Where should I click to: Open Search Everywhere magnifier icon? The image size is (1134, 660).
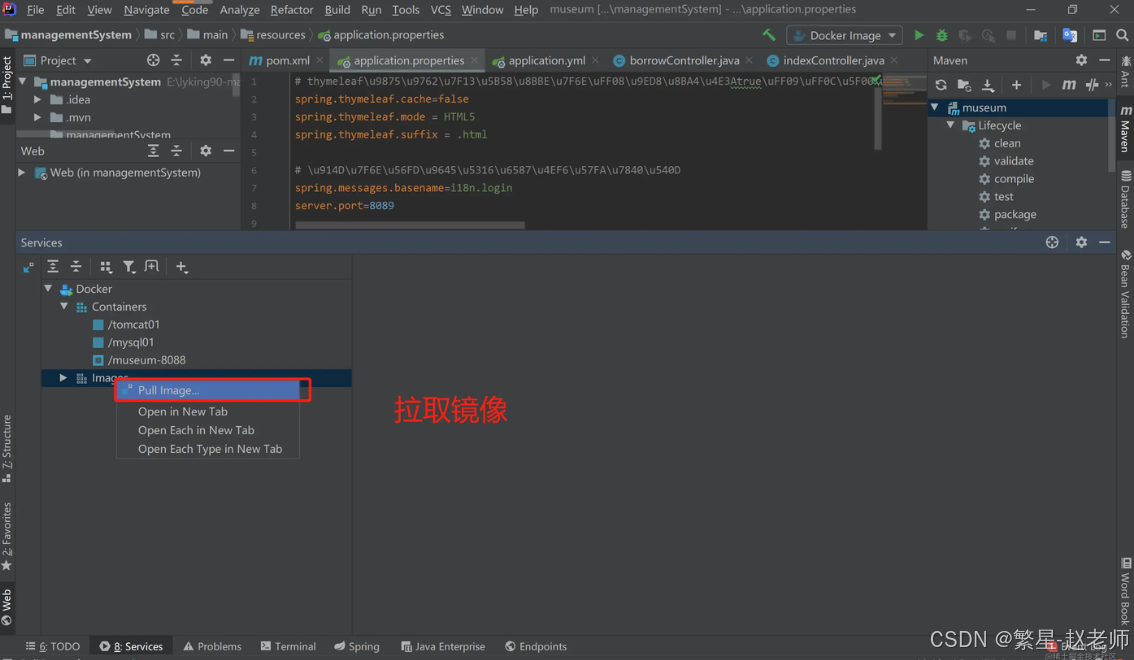[x=1122, y=35]
